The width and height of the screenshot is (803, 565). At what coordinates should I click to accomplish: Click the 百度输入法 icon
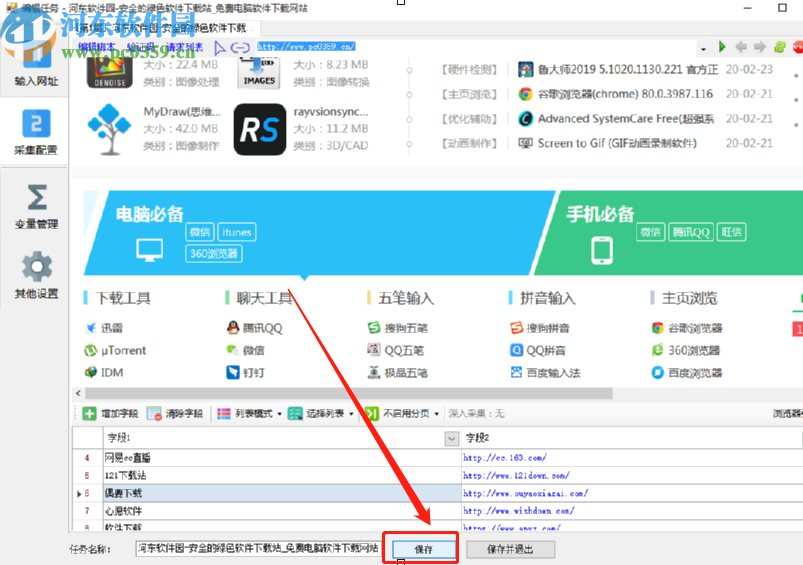pyautogui.click(x=516, y=372)
